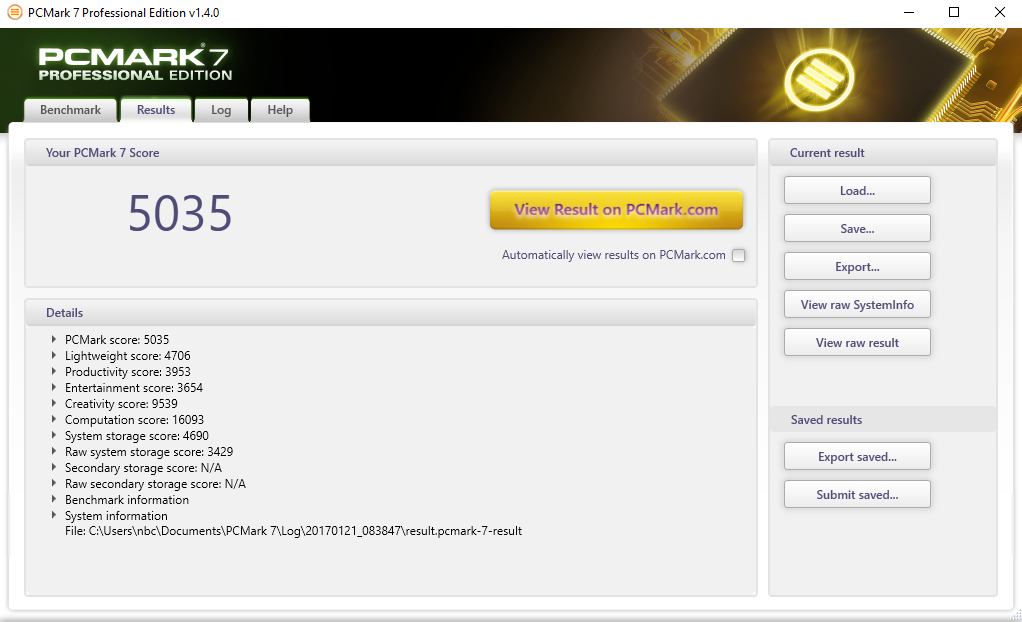Image resolution: width=1022 pixels, height=622 pixels.
Task: Click the Export... button
Action: click(x=857, y=266)
